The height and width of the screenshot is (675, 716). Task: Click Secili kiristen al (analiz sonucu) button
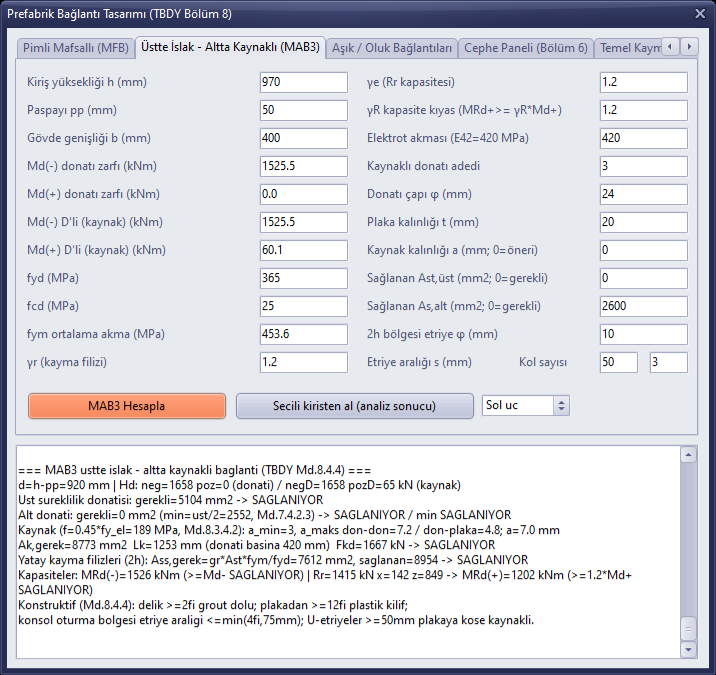pyautogui.click(x=354, y=406)
